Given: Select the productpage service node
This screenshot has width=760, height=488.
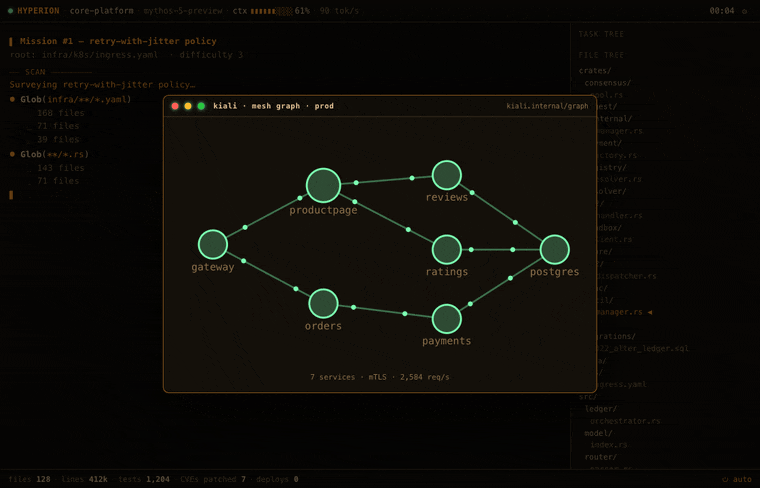Looking at the screenshot, I should pyautogui.click(x=323, y=185).
